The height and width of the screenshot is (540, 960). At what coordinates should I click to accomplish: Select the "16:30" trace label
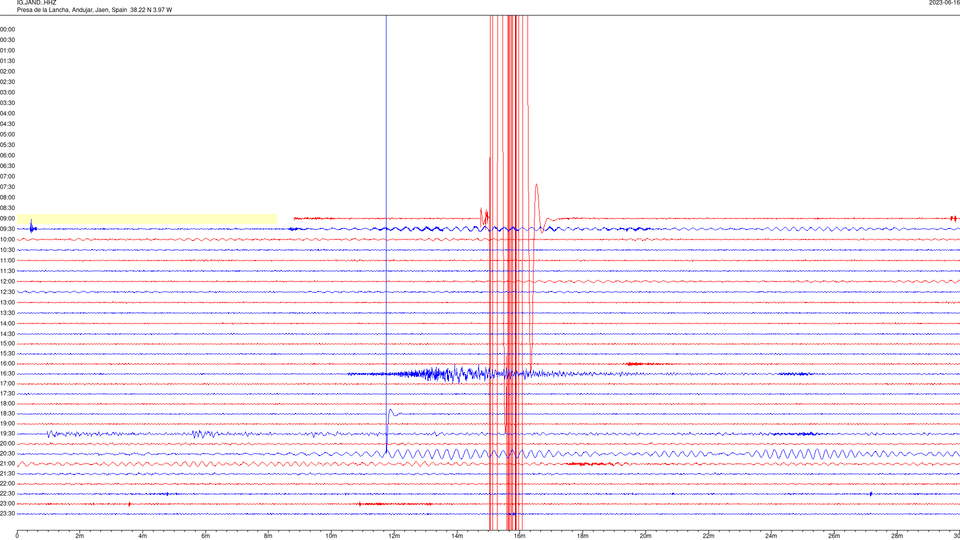pyautogui.click(x=7, y=373)
